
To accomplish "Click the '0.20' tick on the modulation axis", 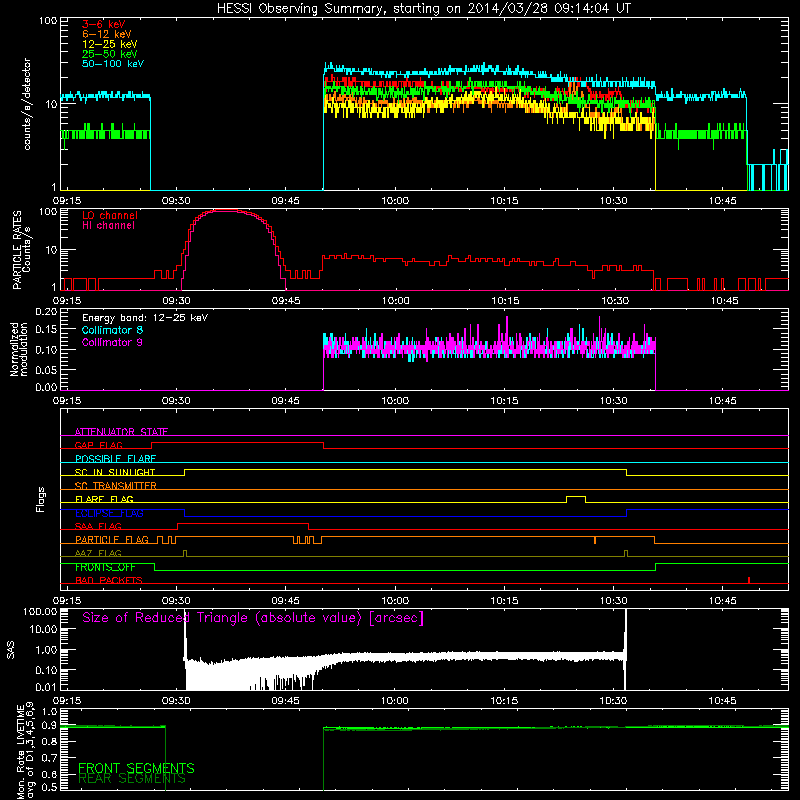I will click(x=46, y=312).
